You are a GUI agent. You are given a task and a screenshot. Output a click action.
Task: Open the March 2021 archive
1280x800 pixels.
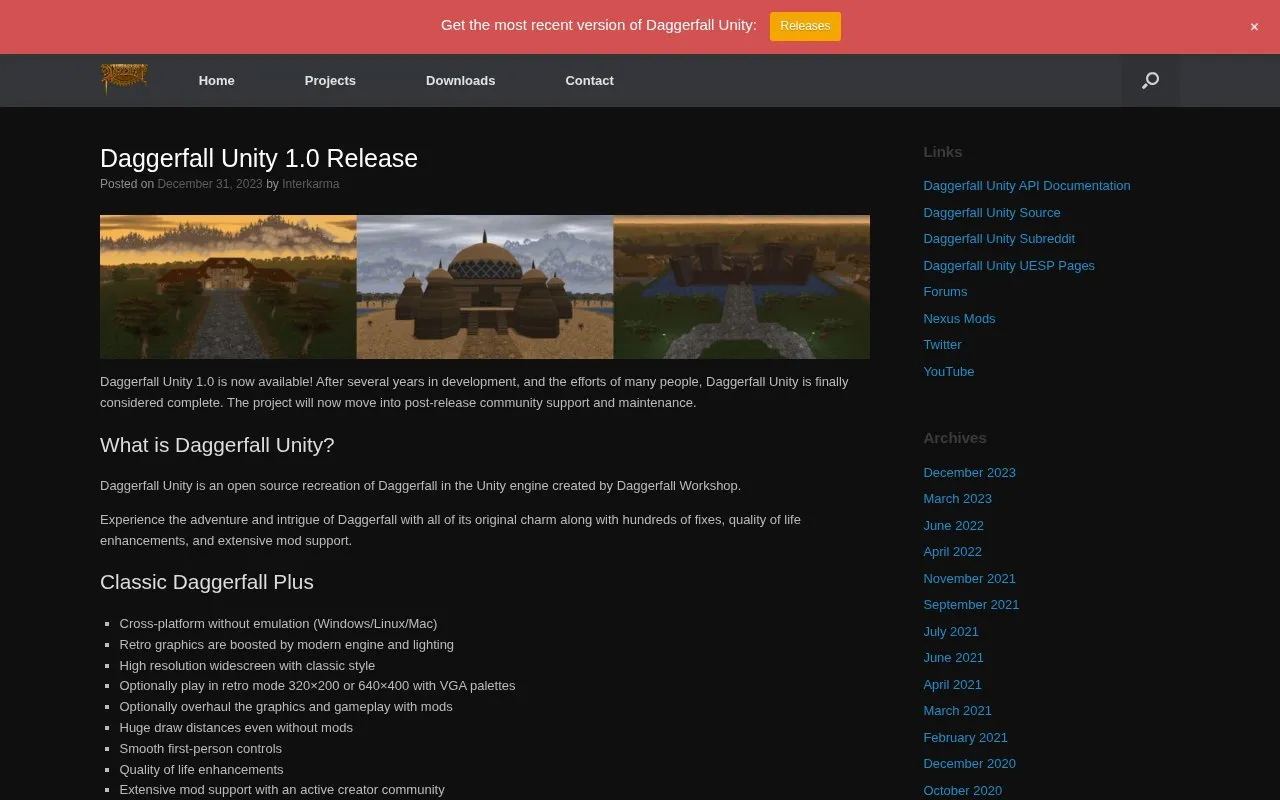click(x=957, y=710)
